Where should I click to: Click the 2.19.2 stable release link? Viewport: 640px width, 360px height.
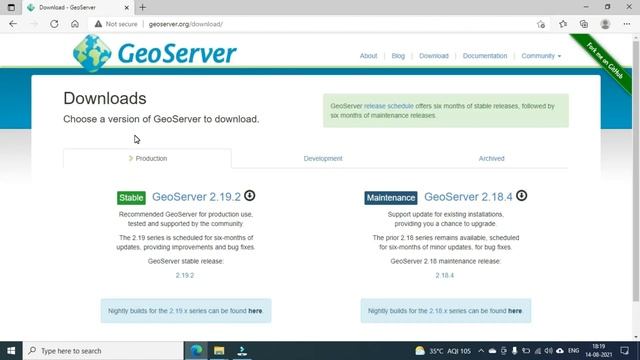pyautogui.click(x=185, y=276)
